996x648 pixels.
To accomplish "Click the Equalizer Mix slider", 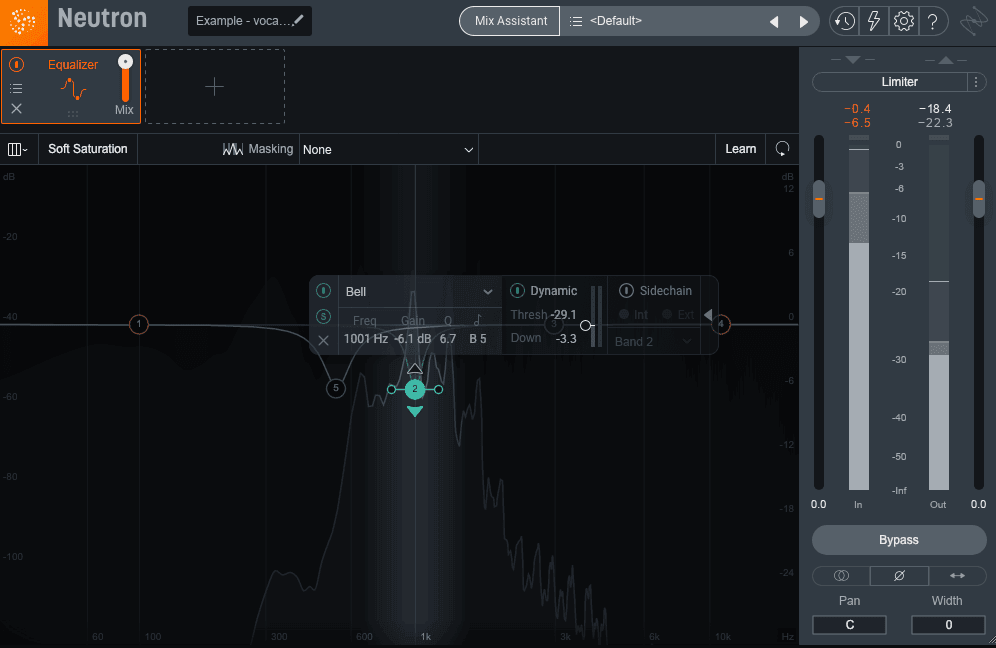I will (x=125, y=79).
